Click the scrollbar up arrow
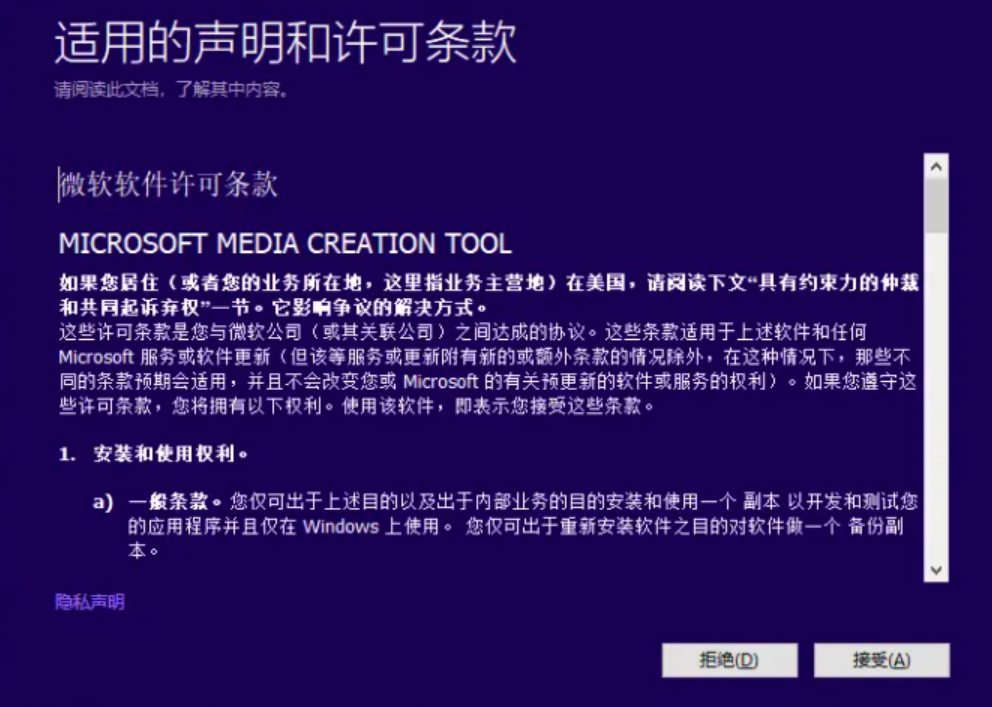 click(936, 166)
